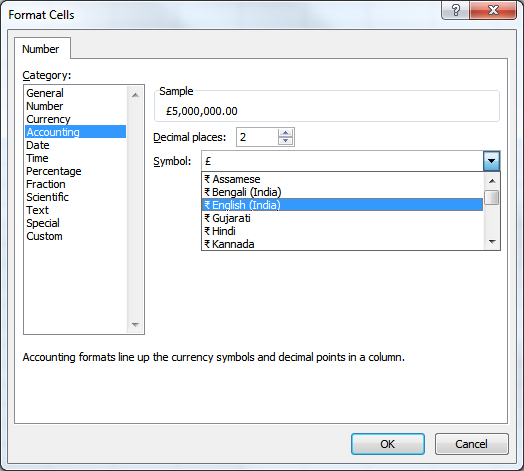Viewport: 524px width, 471px height.
Task: Click the Symbol list scrollbar thumb
Action: click(492, 198)
